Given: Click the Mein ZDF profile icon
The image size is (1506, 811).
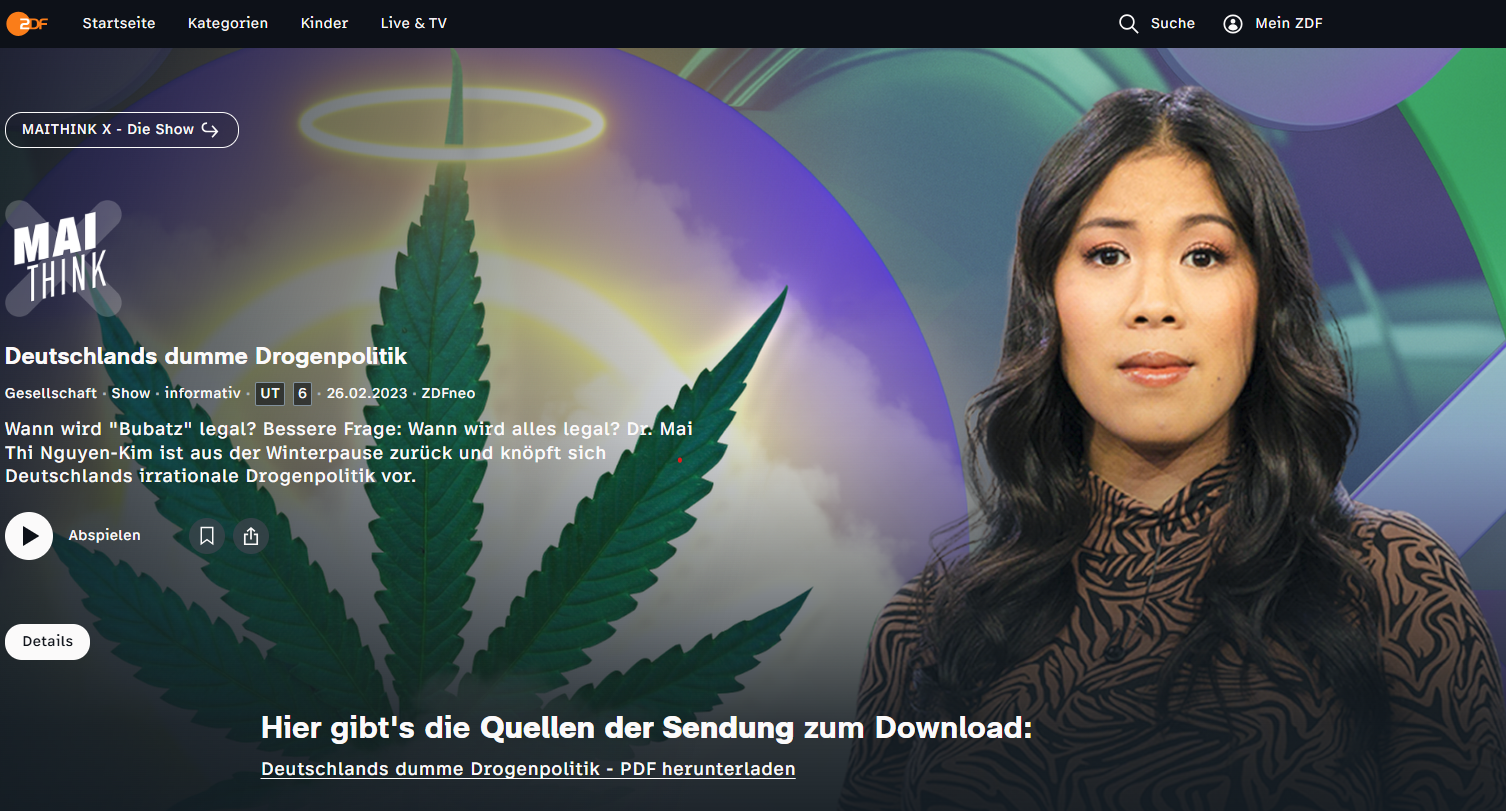Looking at the screenshot, I should pyautogui.click(x=1232, y=24).
